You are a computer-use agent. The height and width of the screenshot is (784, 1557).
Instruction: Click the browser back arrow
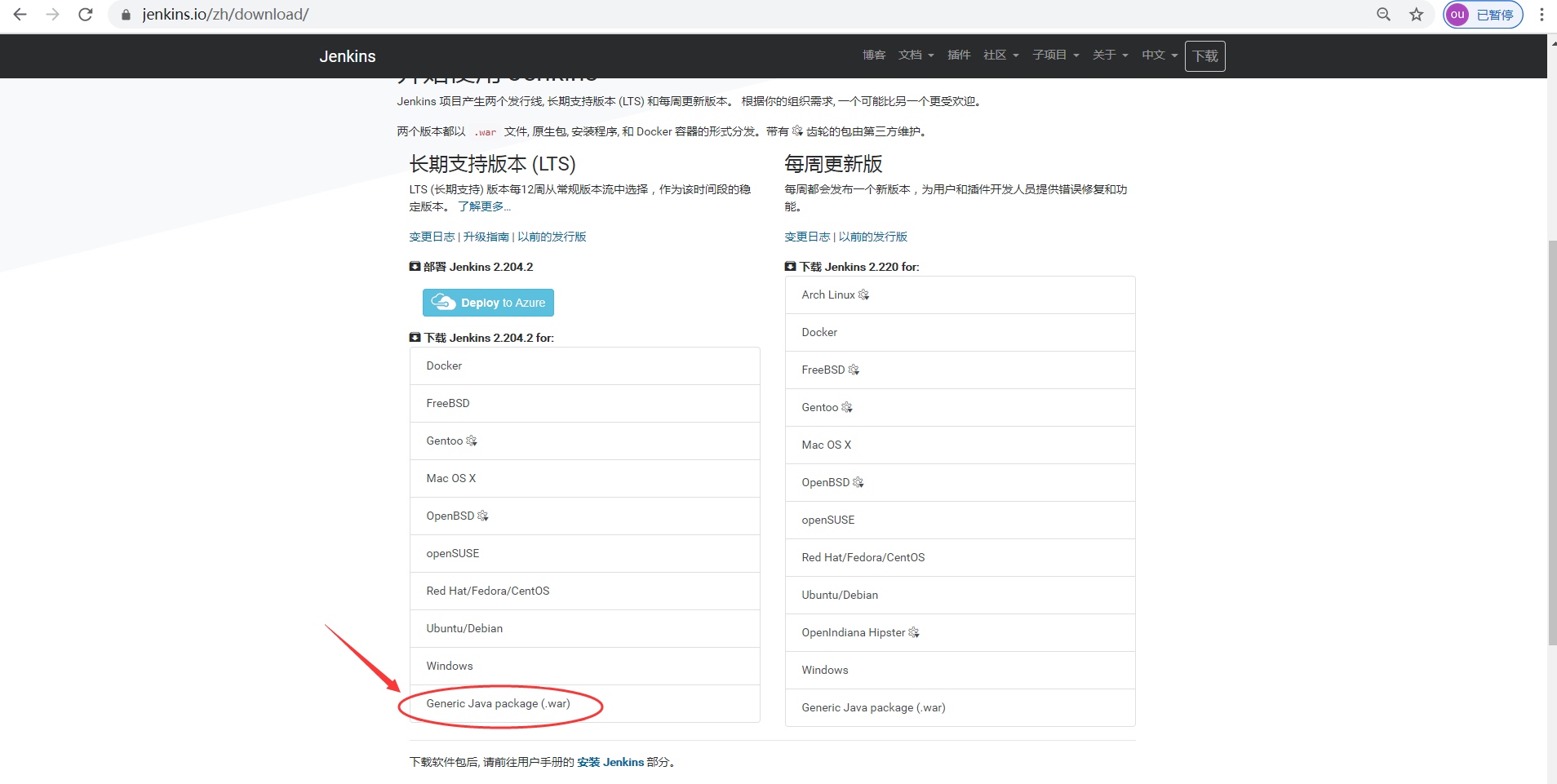[20, 15]
